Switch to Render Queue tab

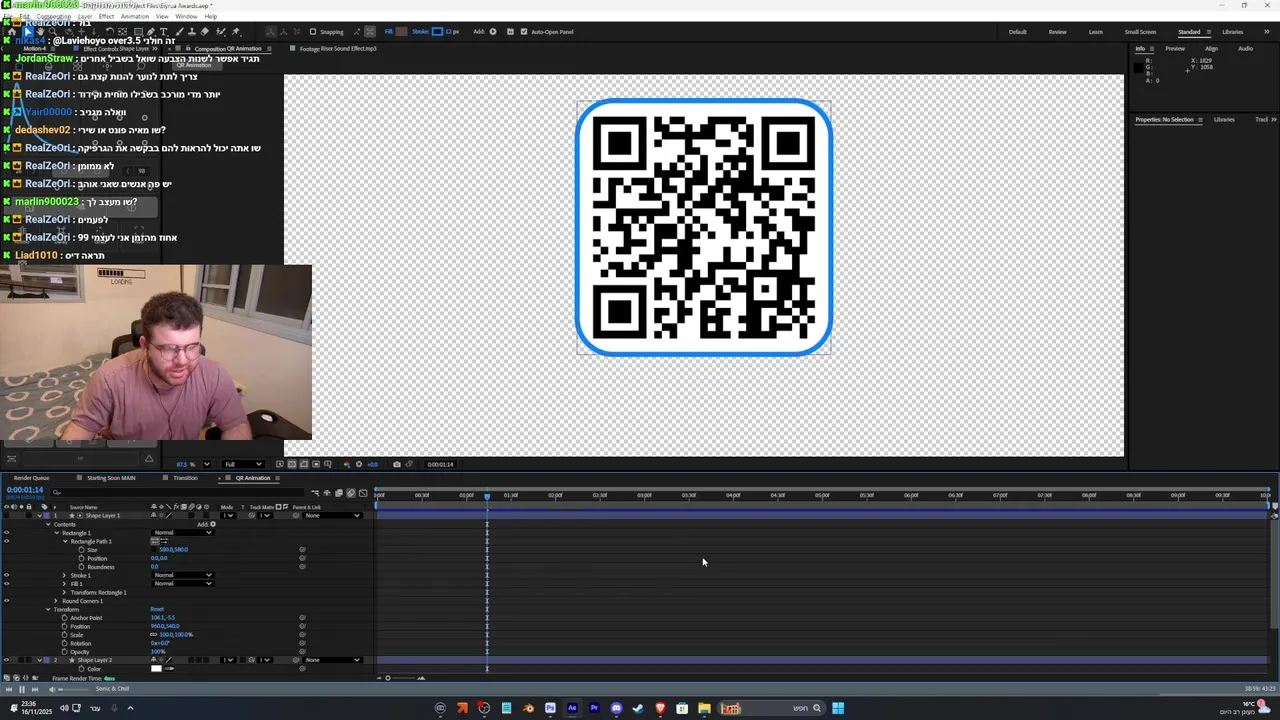point(31,478)
